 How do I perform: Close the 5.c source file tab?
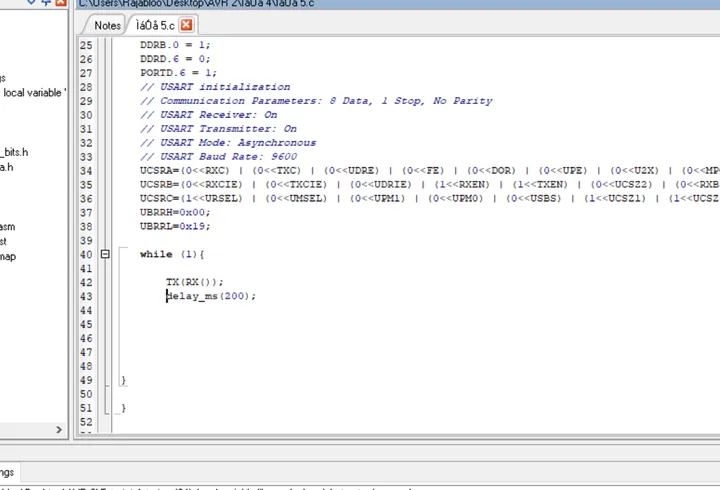coord(186,25)
